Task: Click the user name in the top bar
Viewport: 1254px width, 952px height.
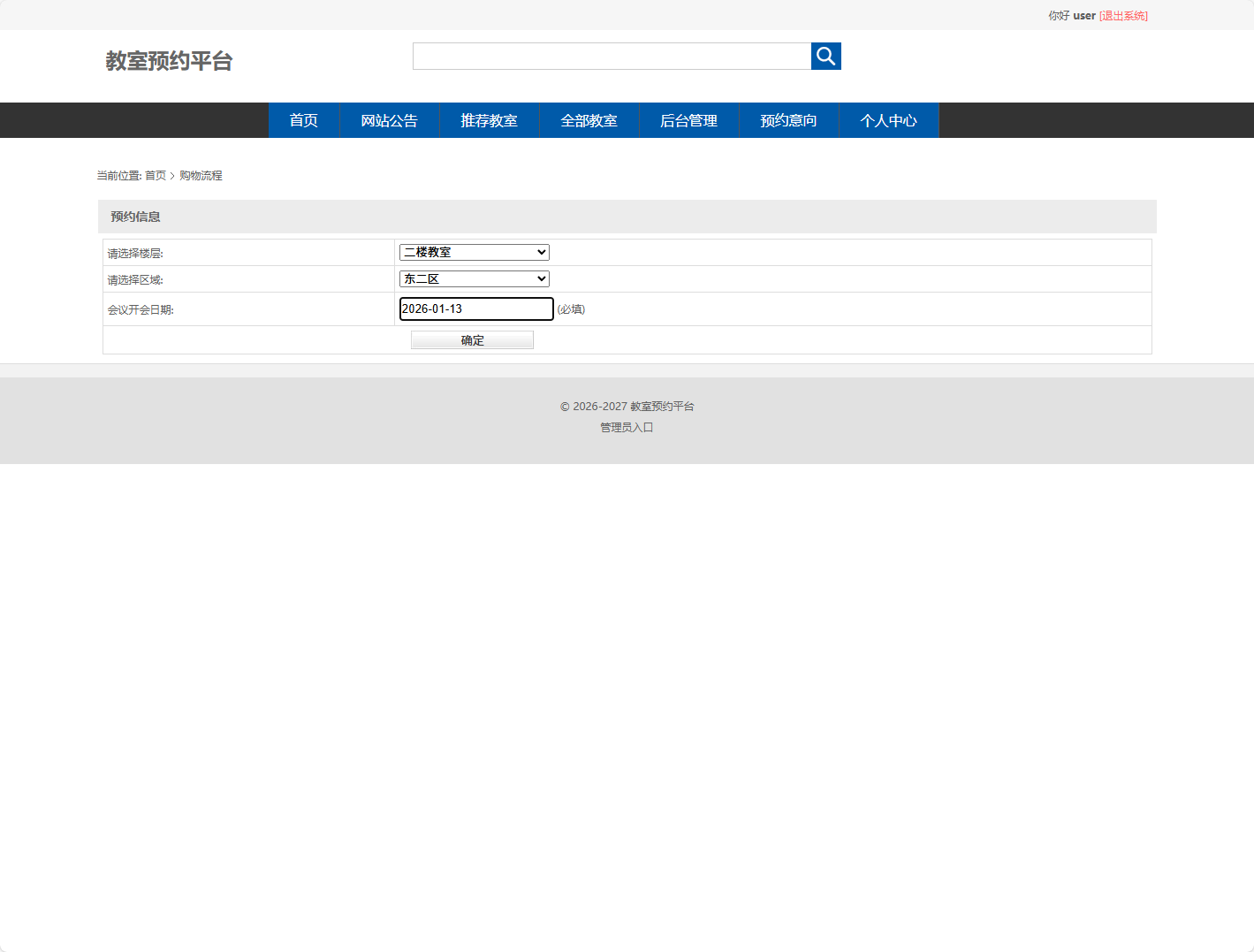Action: coord(1084,16)
